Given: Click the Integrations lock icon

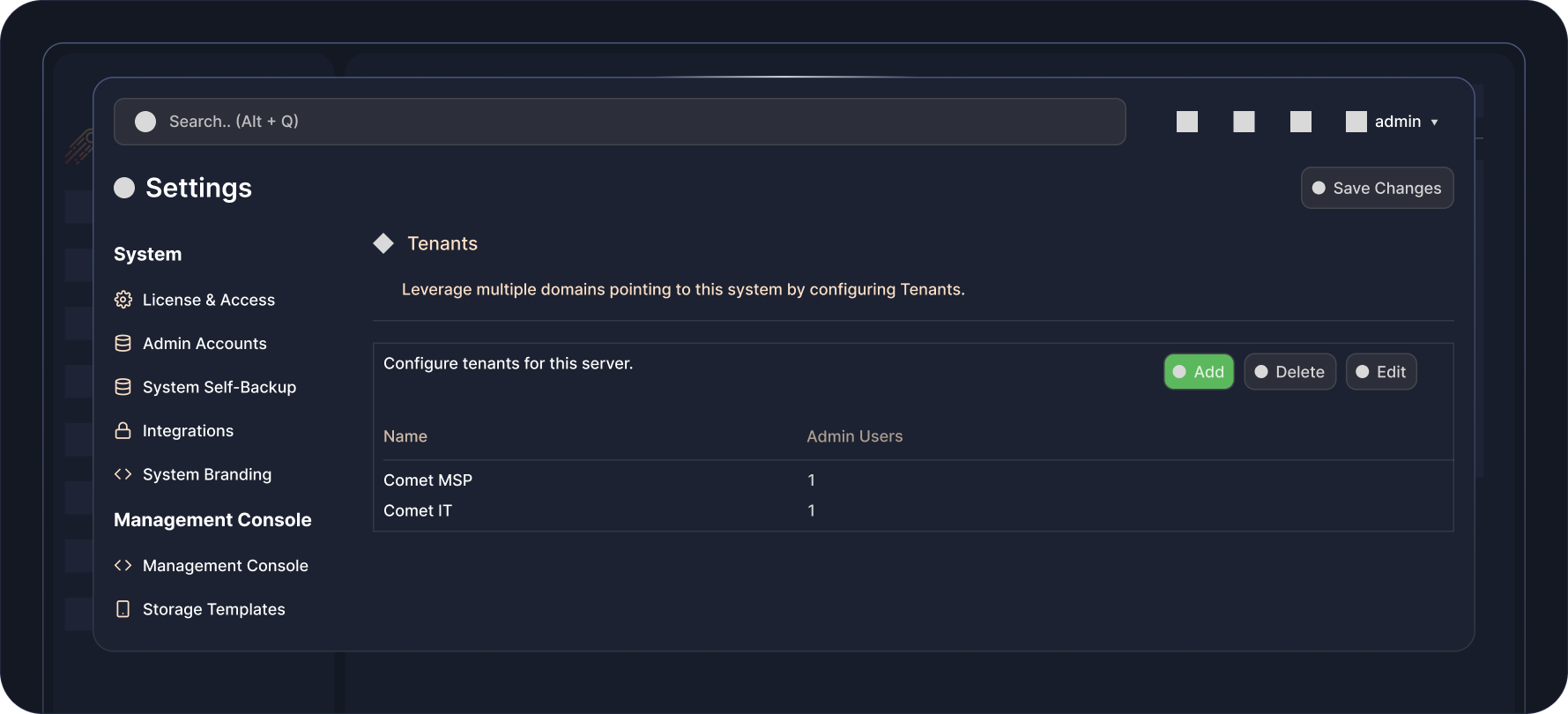Looking at the screenshot, I should (123, 431).
